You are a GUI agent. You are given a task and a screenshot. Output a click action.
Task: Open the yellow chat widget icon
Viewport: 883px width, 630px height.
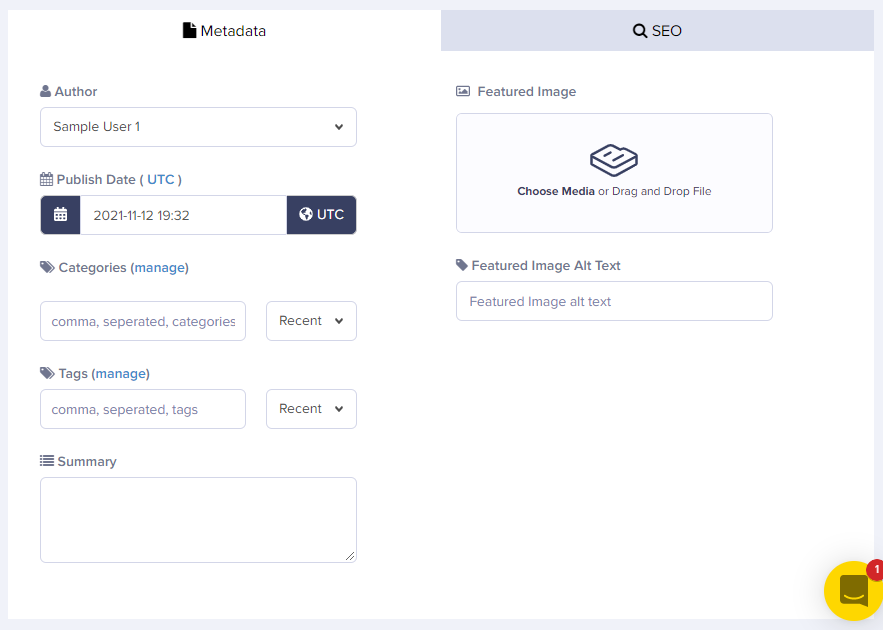pos(854,591)
